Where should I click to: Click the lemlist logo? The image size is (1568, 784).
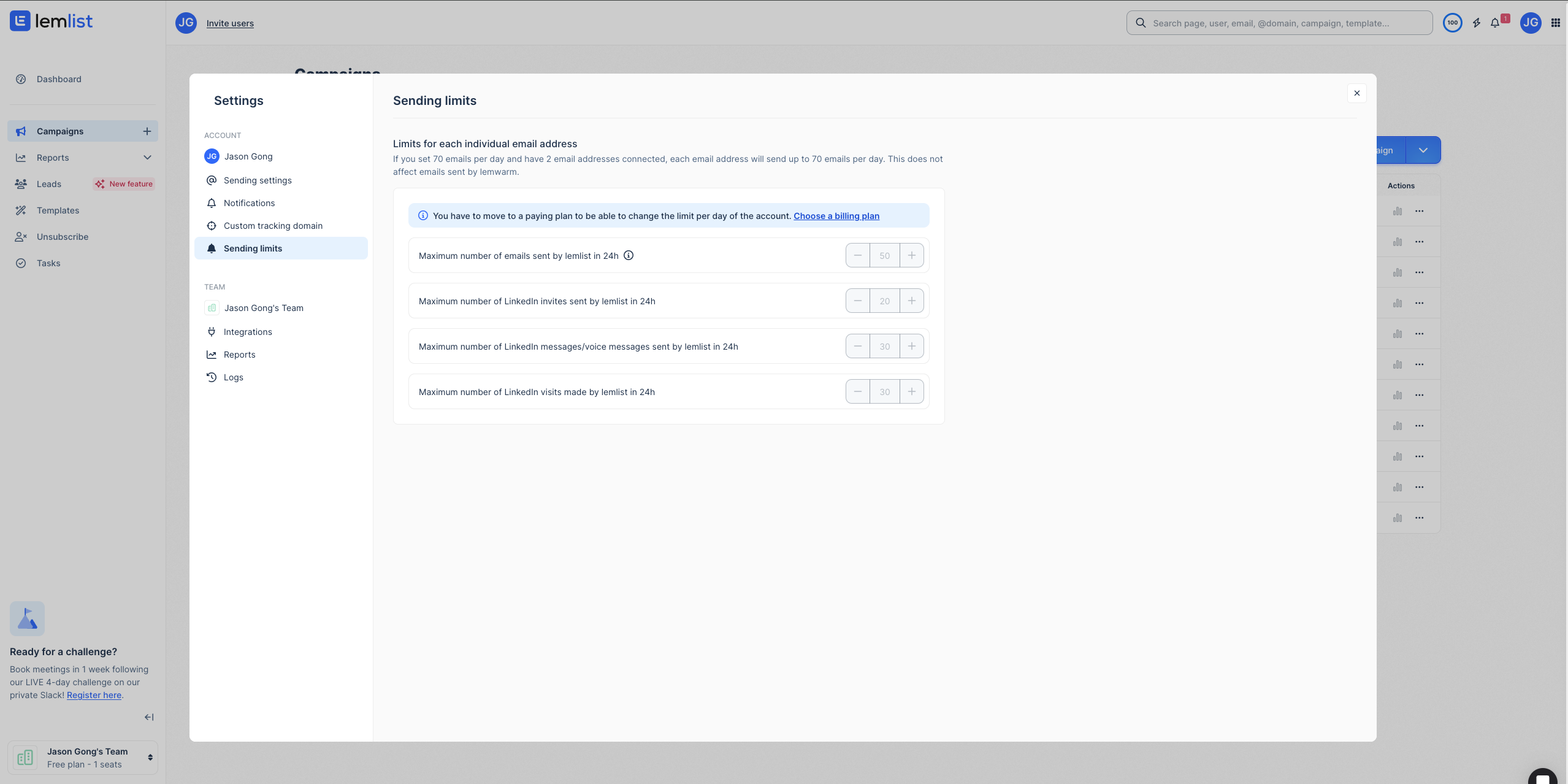click(52, 21)
